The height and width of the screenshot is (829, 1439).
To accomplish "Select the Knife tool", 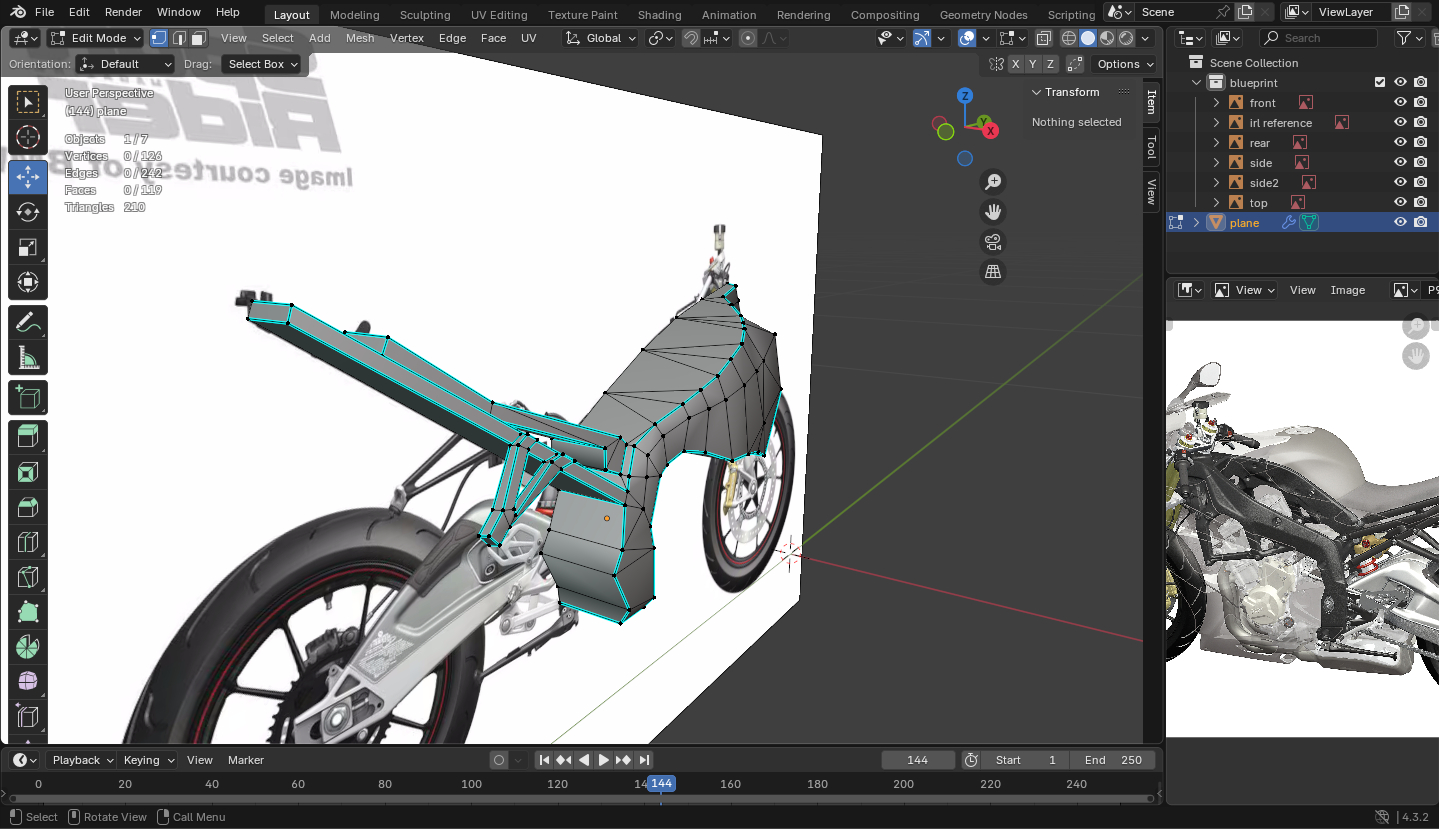I will tap(28, 578).
